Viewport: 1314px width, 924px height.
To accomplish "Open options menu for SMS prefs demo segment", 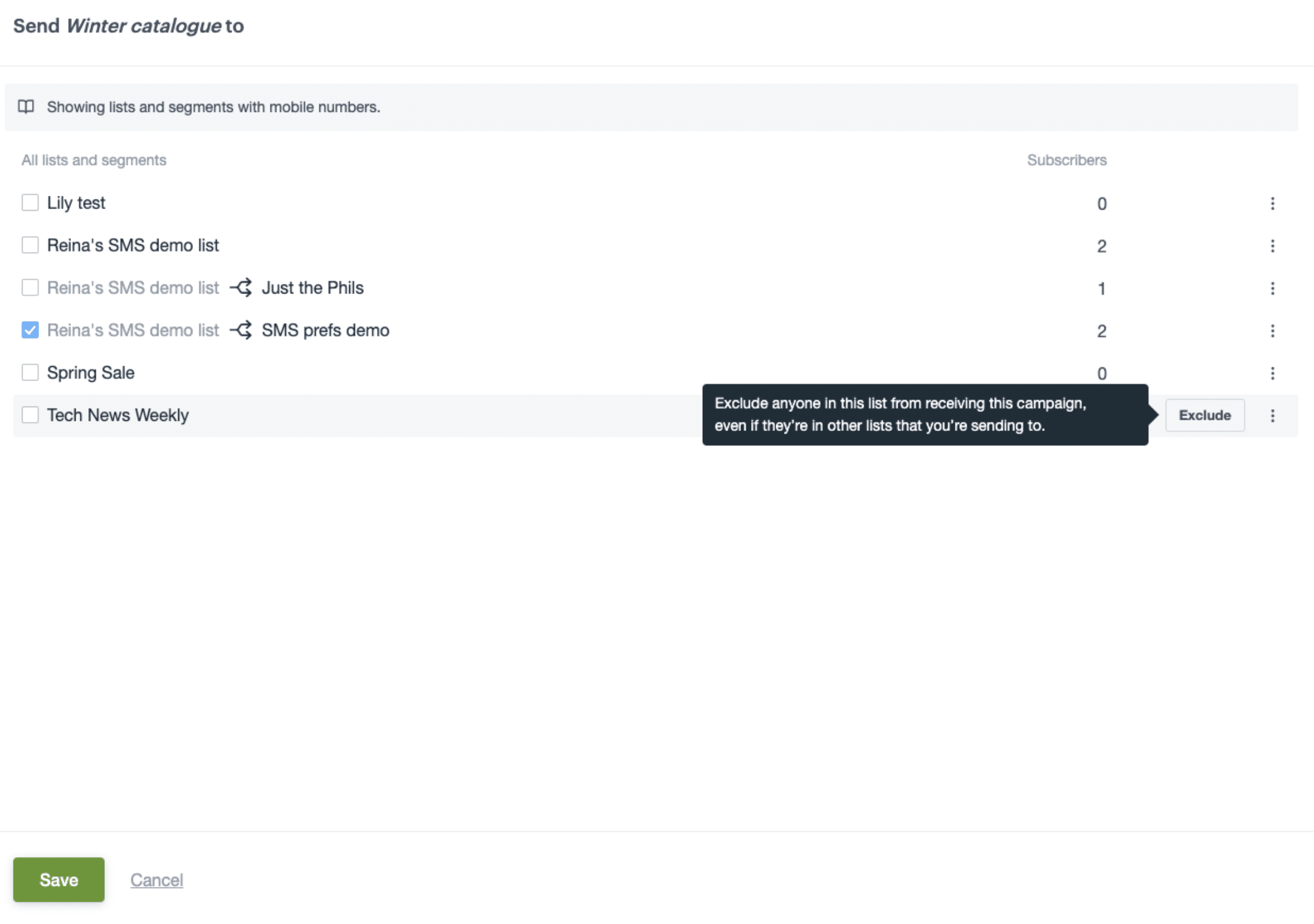I will [x=1272, y=330].
